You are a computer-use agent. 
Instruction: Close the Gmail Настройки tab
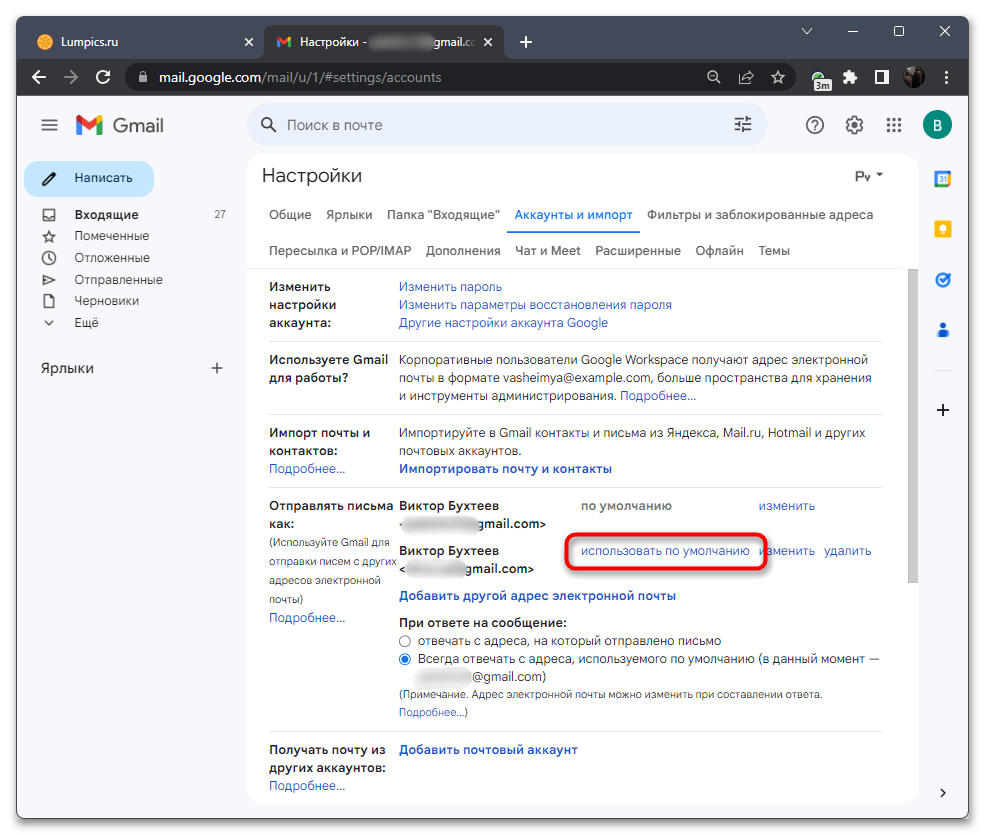(x=488, y=42)
